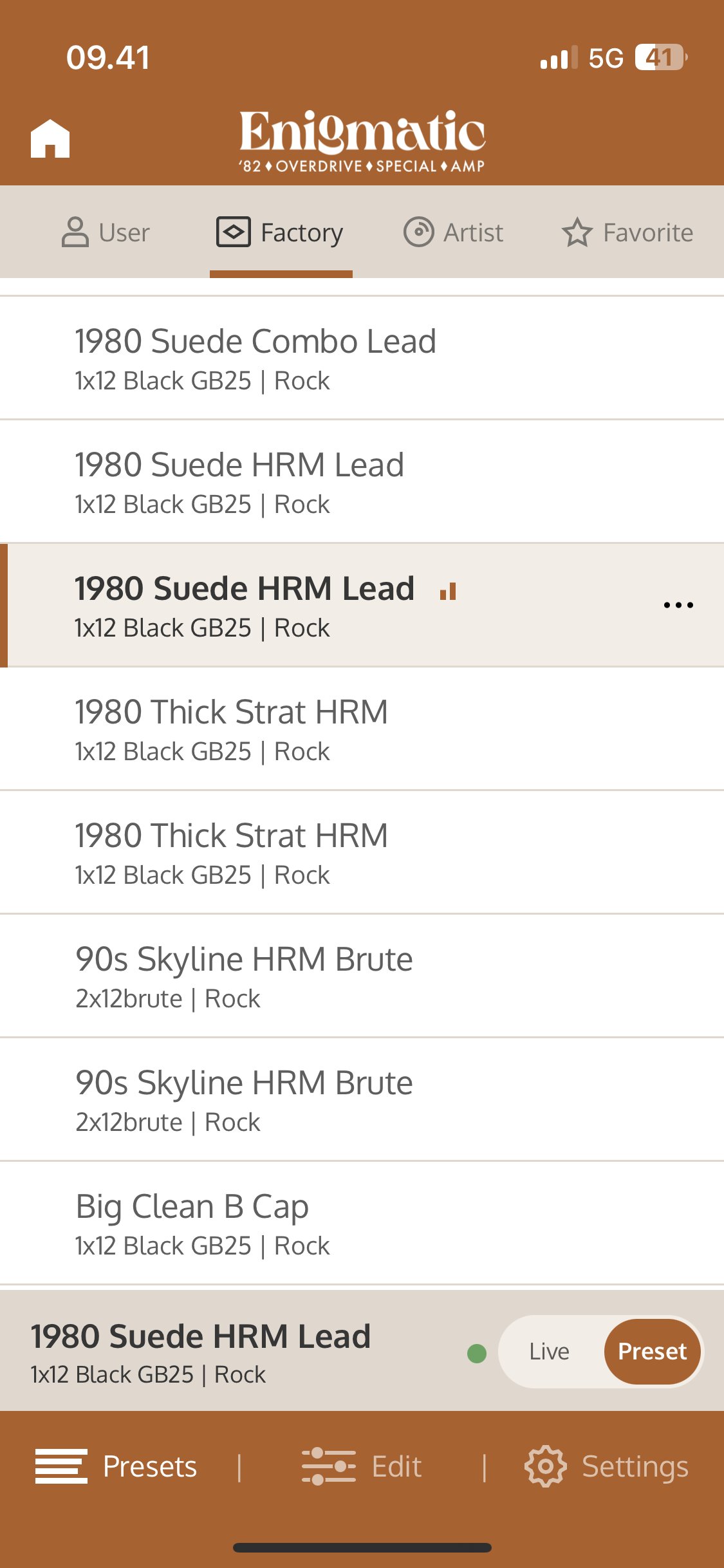Image resolution: width=724 pixels, height=1568 pixels.
Task: Switch to the Favorite tab
Action: [x=628, y=232]
